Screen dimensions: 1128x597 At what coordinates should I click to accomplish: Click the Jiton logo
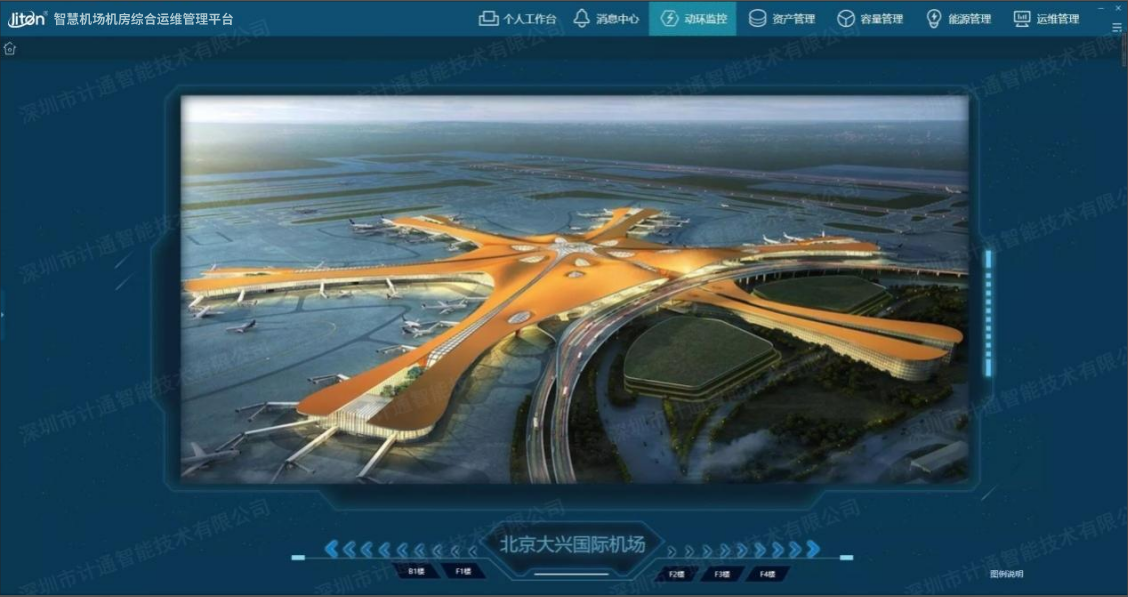tap(27, 19)
